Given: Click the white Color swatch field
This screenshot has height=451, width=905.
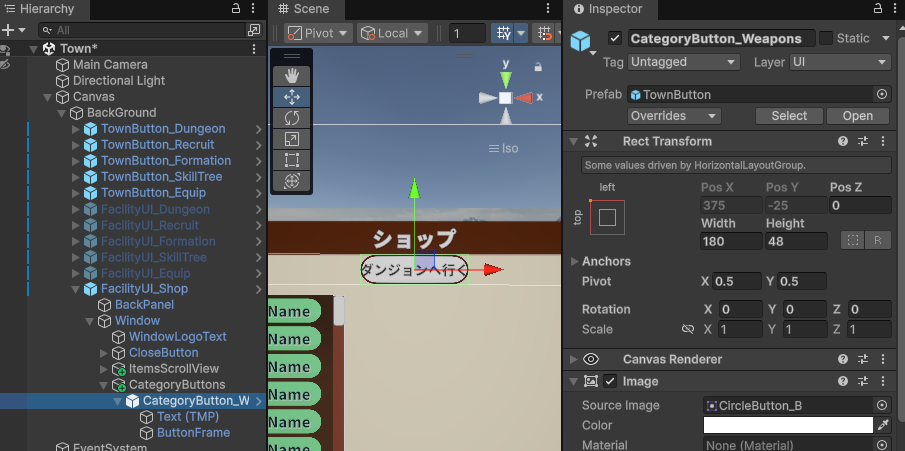Looking at the screenshot, I should [x=788, y=425].
